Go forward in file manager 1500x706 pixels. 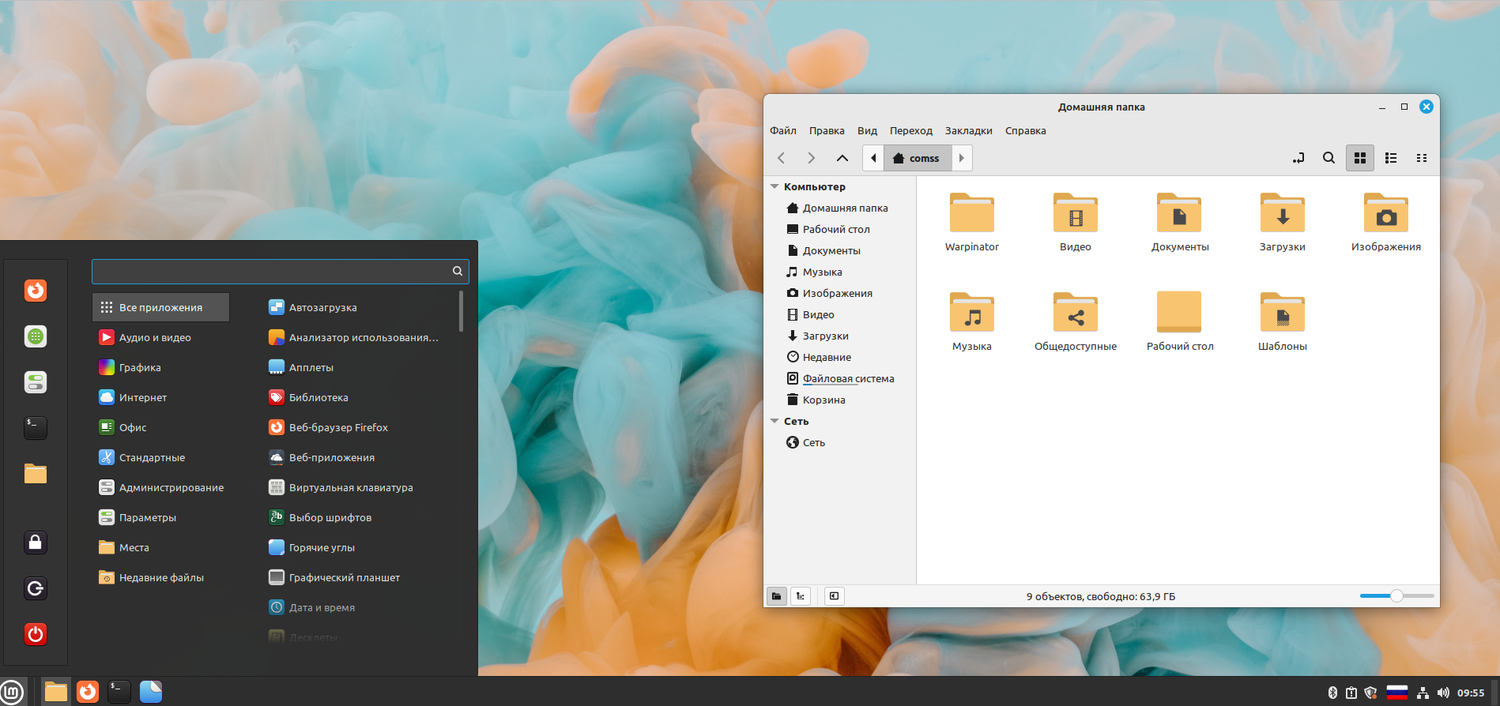812,158
